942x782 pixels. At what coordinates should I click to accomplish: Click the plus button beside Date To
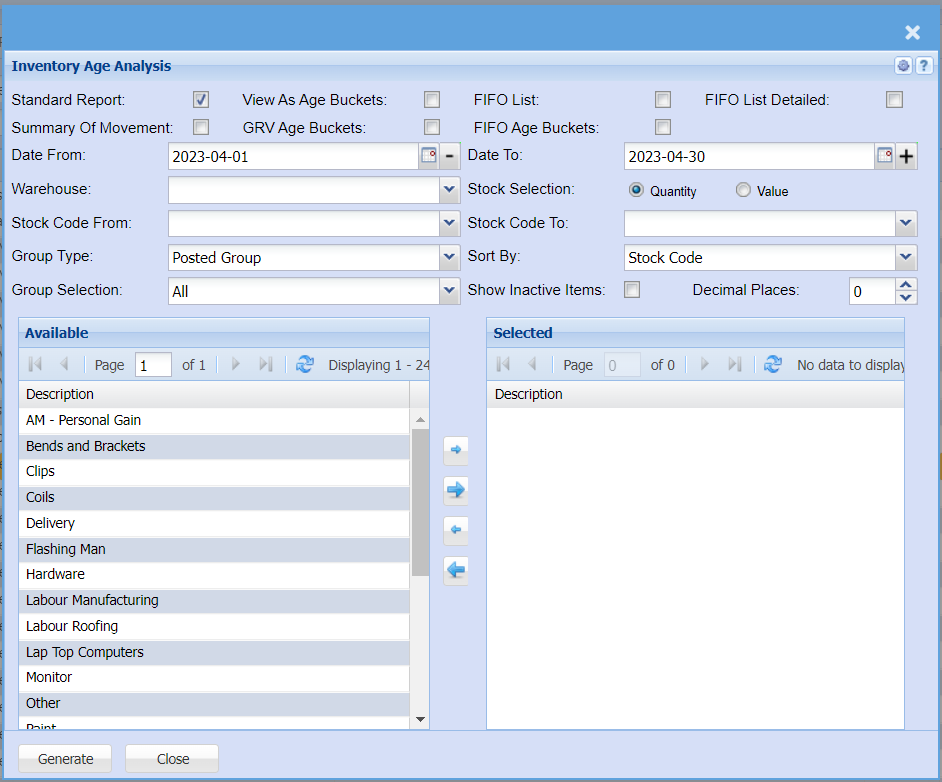click(x=906, y=156)
